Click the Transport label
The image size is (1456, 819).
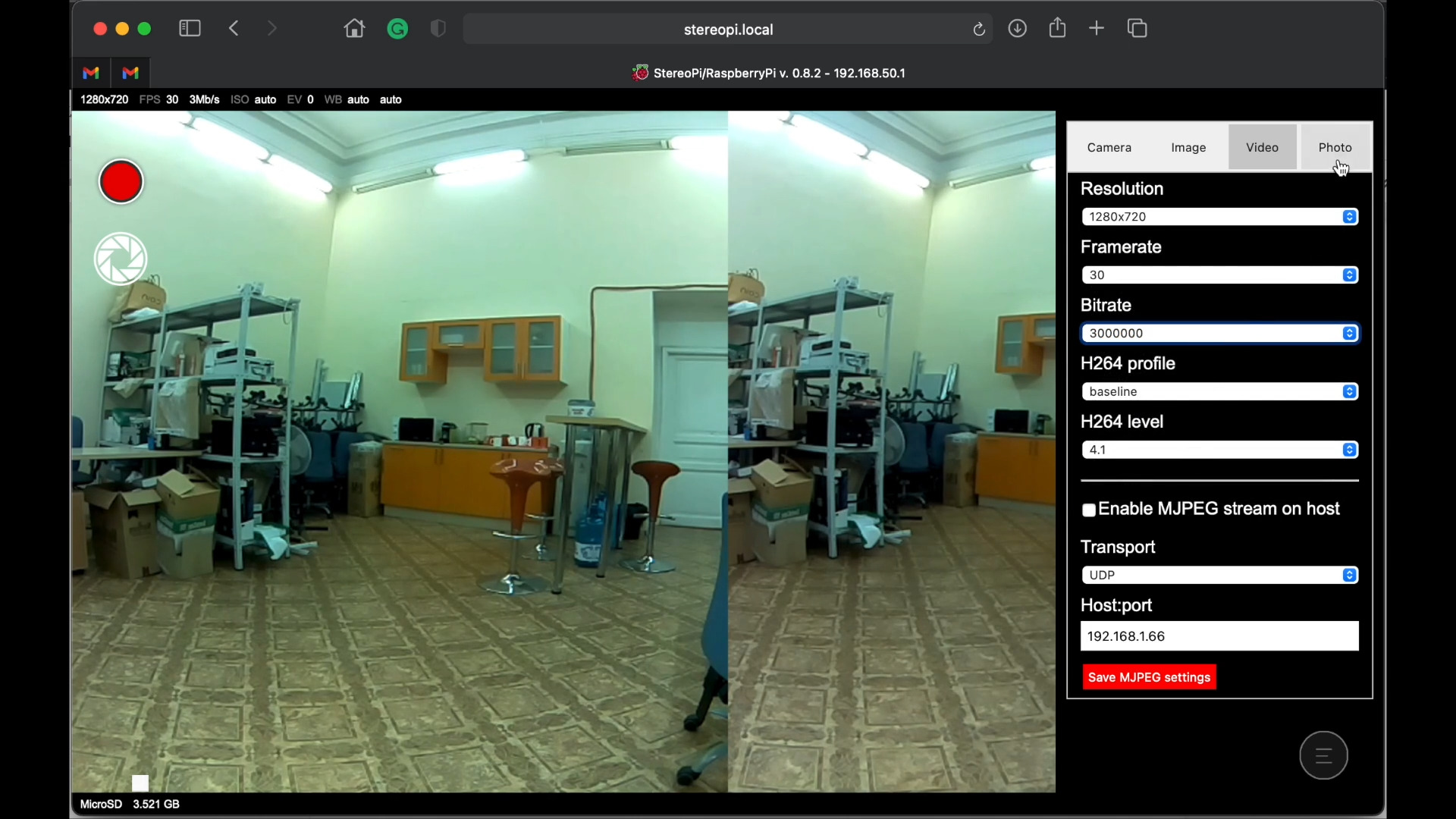coord(1118,548)
